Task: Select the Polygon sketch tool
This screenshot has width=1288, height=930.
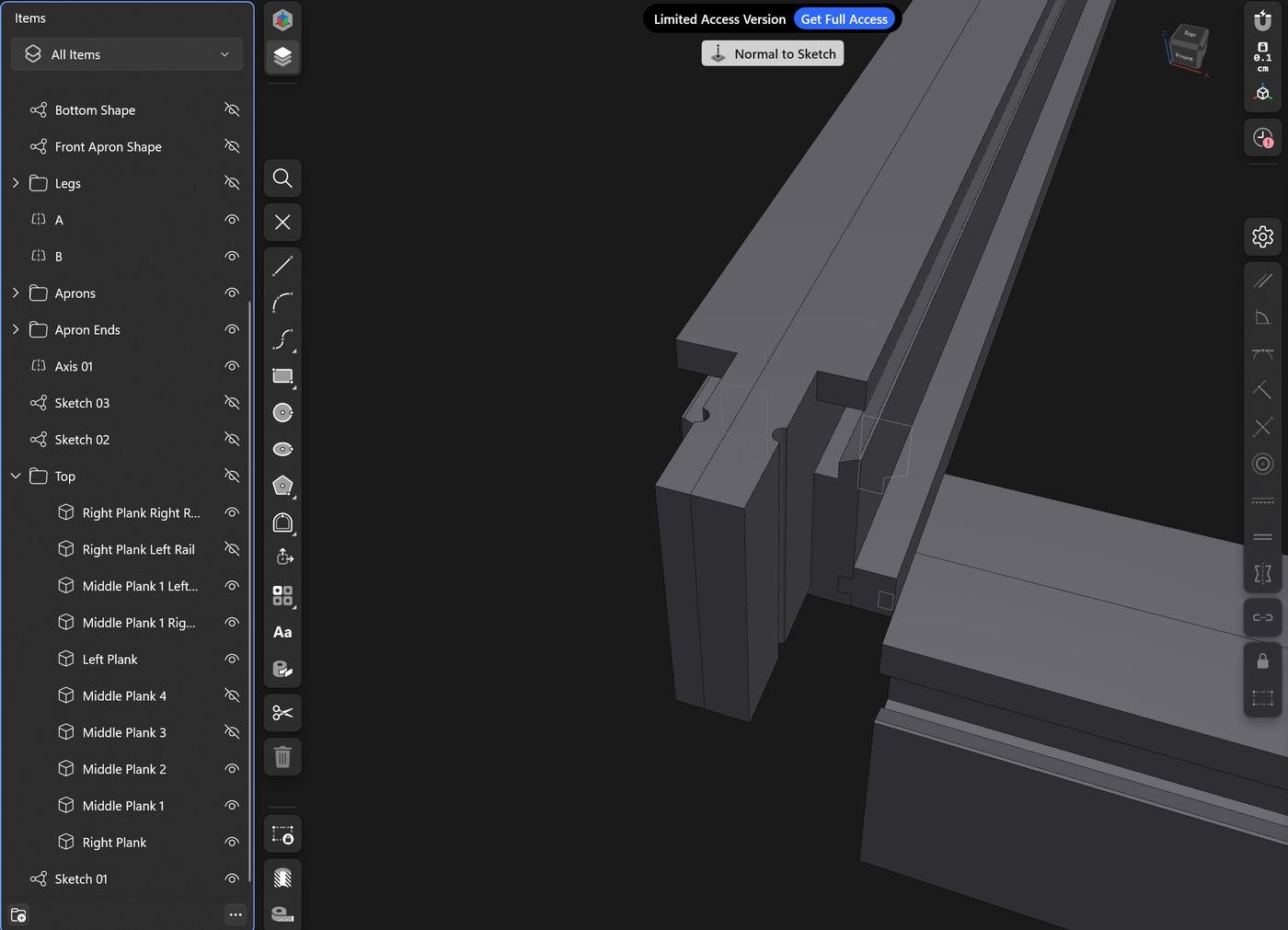Action: pyautogui.click(x=282, y=486)
